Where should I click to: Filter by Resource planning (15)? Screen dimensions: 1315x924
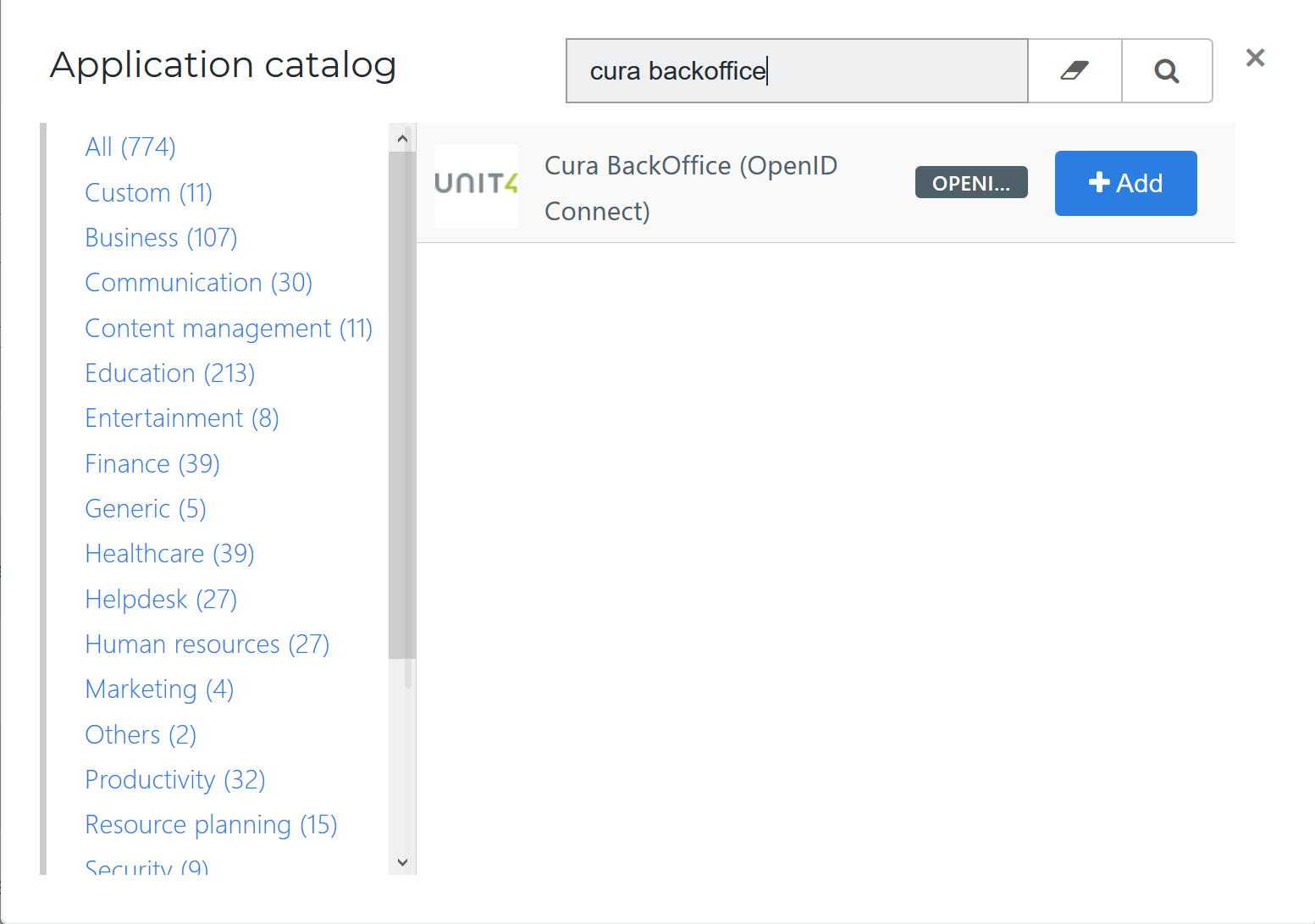(212, 825)
